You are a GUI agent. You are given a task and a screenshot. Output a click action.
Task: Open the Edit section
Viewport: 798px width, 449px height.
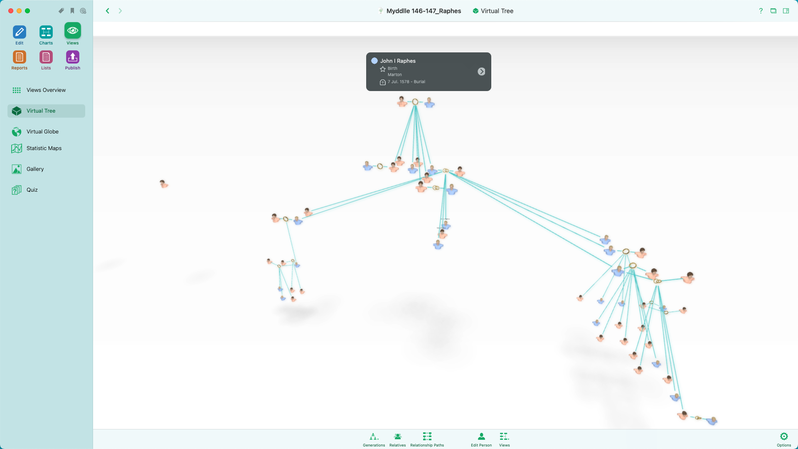19,33
